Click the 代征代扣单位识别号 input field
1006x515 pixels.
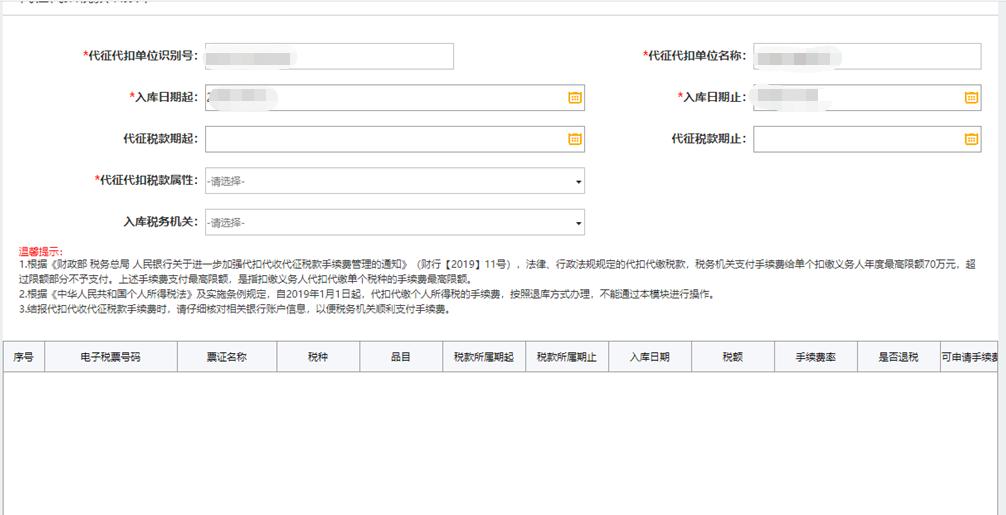click(x=329, y=57)
